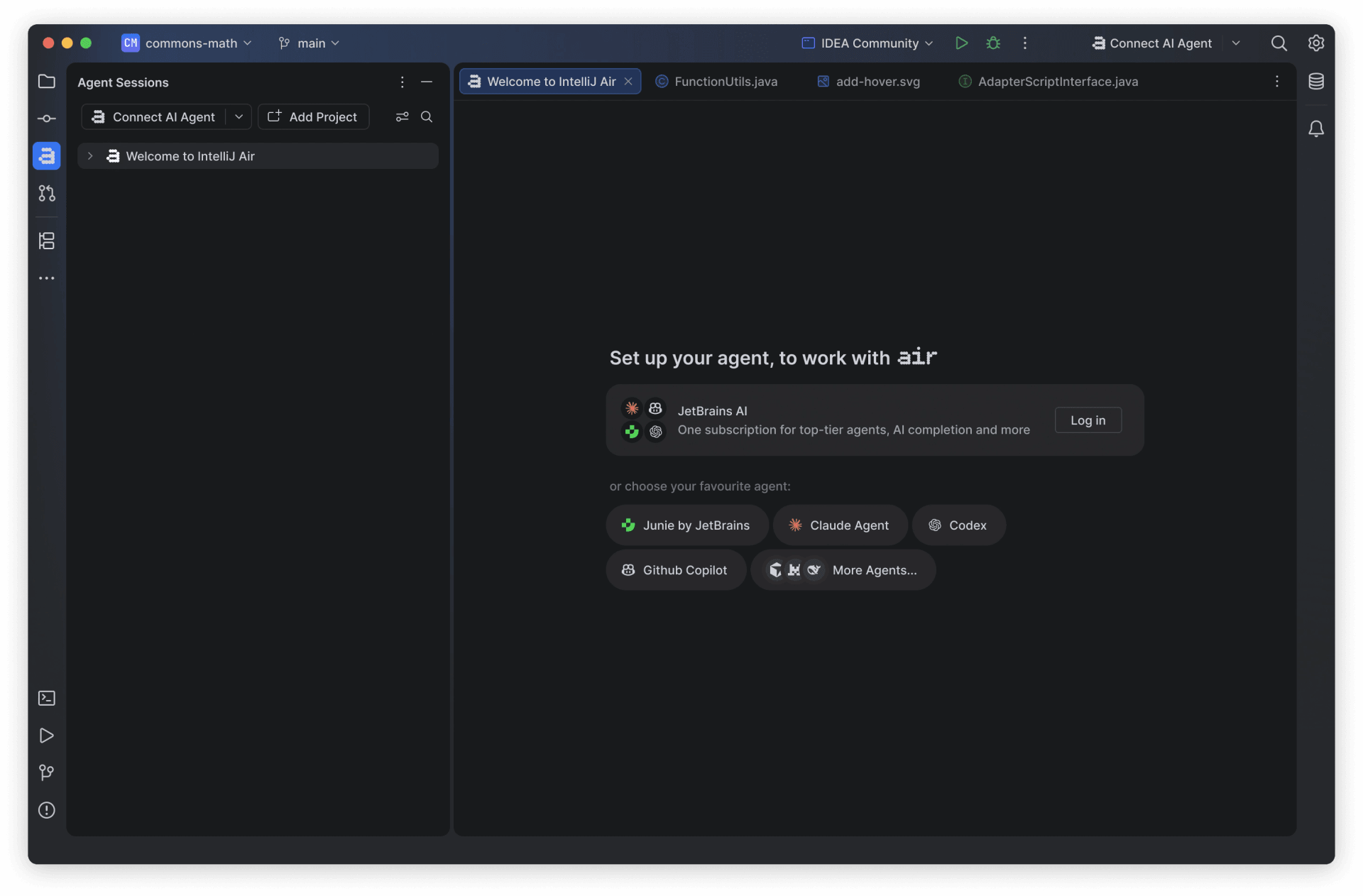Click Connect AI Agent in title bar
This screenshot has height=896, width=1363.
pos(1151,43)
